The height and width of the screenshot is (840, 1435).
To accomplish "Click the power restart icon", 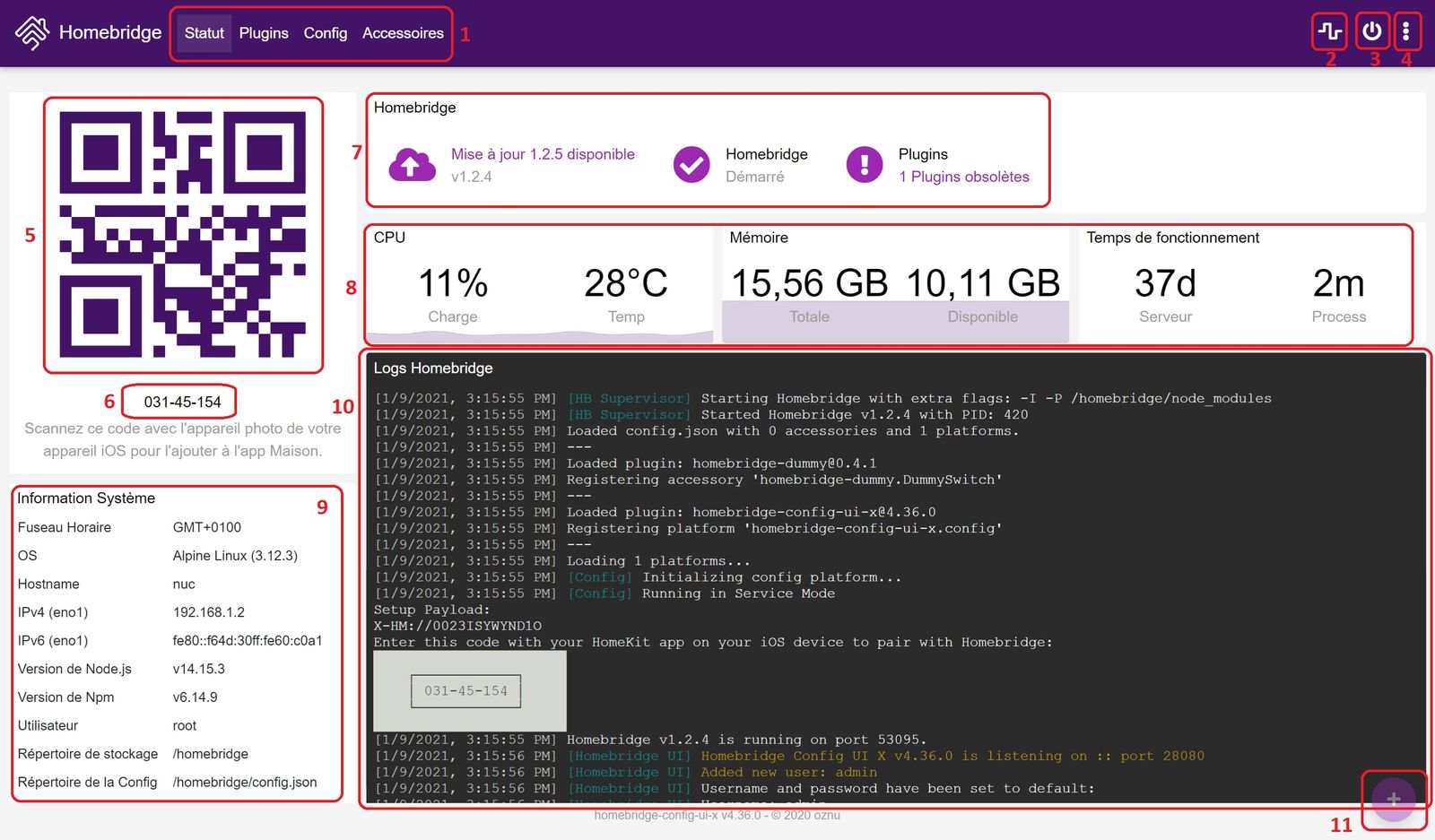I will coord(1371,32).
